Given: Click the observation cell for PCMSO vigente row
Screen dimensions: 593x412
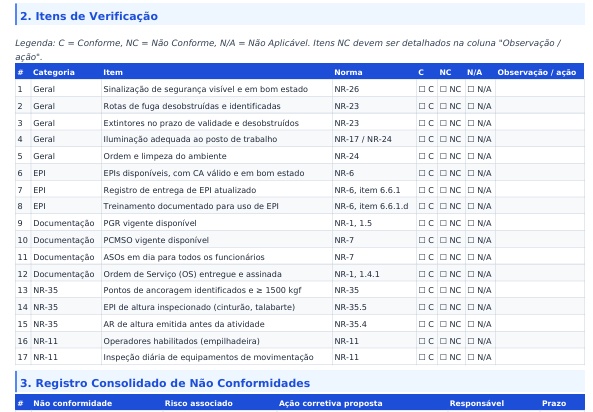Looking at the screenshot, I should [x=540, y=240].
